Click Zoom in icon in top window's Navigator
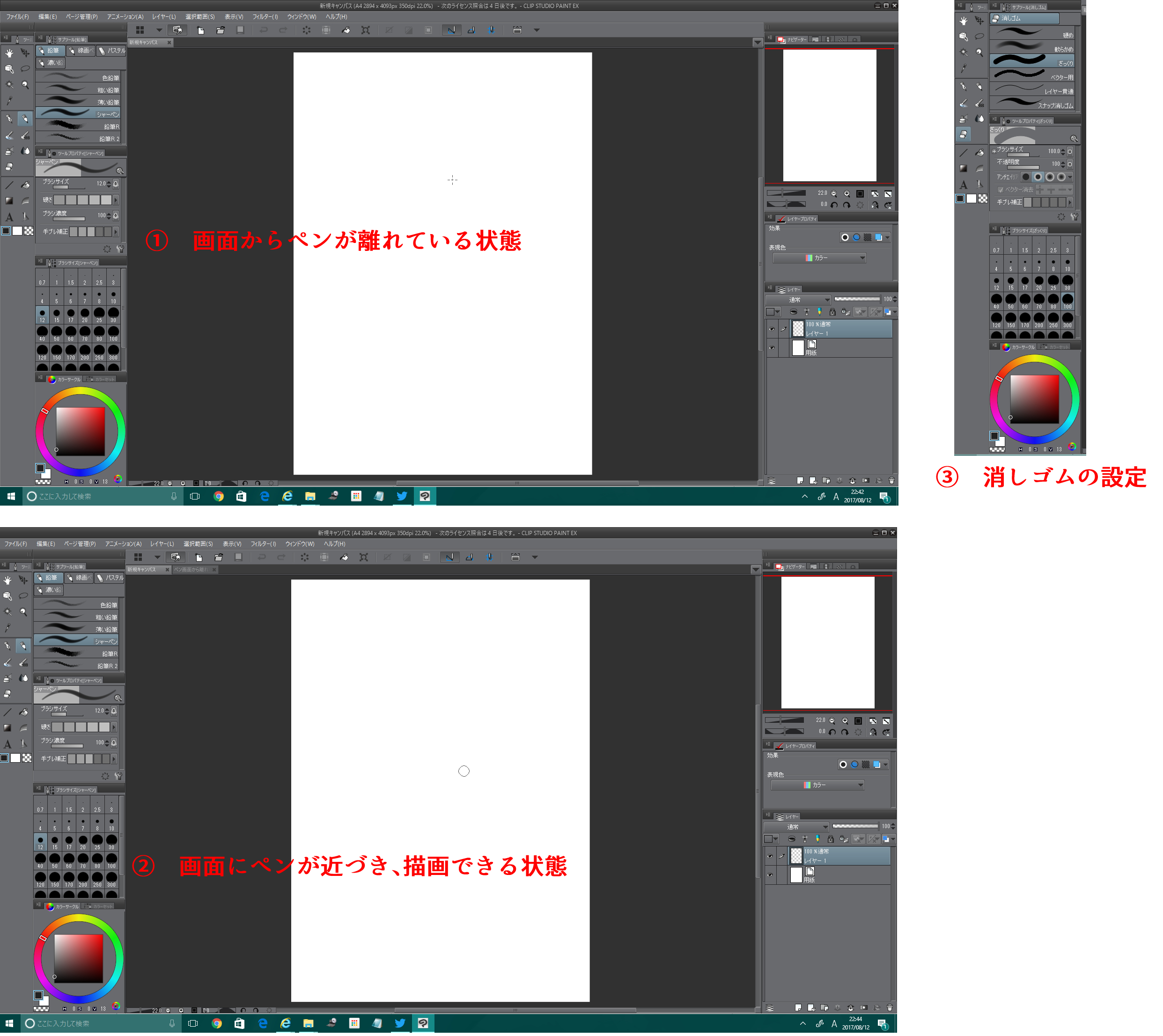The height and width of the screenshot is (1036, 1163). pyautogui.click(x=846, y=193)
